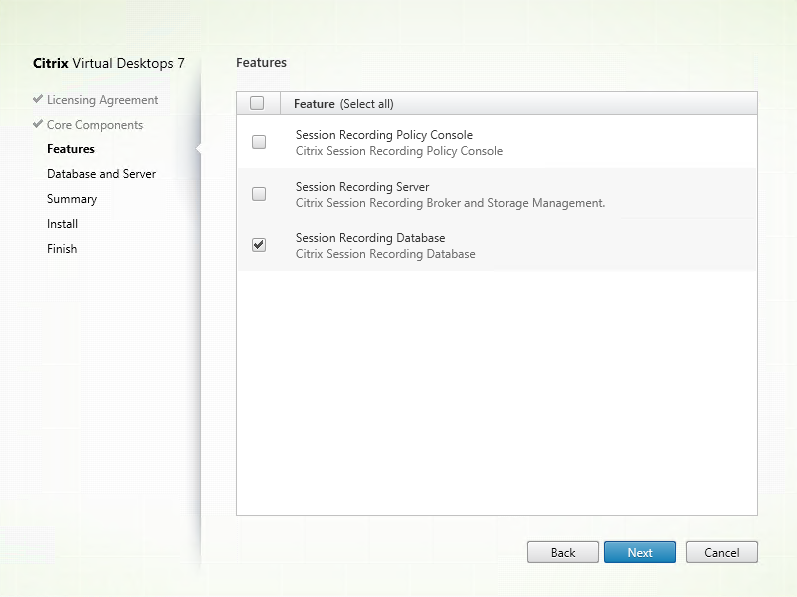Screen dimensions: 797x597
Task: Proceed by clicking the Next button
Action: click(x=640, y=552)
